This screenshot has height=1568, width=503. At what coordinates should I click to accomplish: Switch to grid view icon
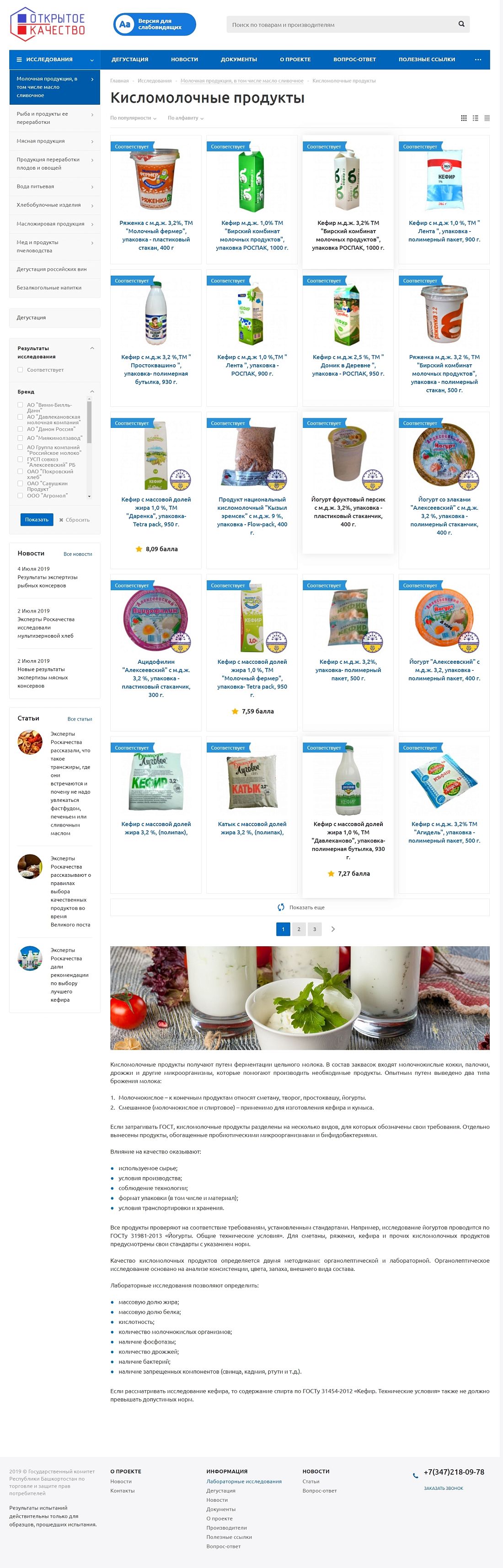click(x=464, y=118)
